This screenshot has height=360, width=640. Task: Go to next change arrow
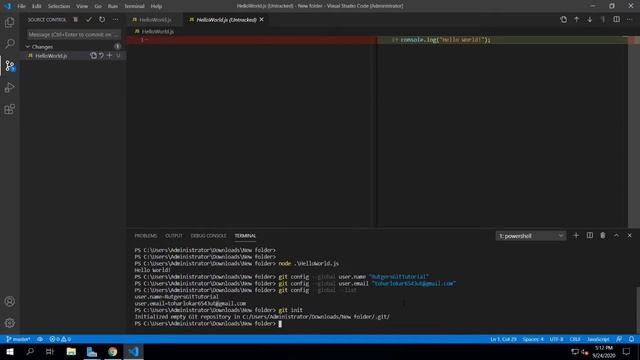(x=590, y=20)
